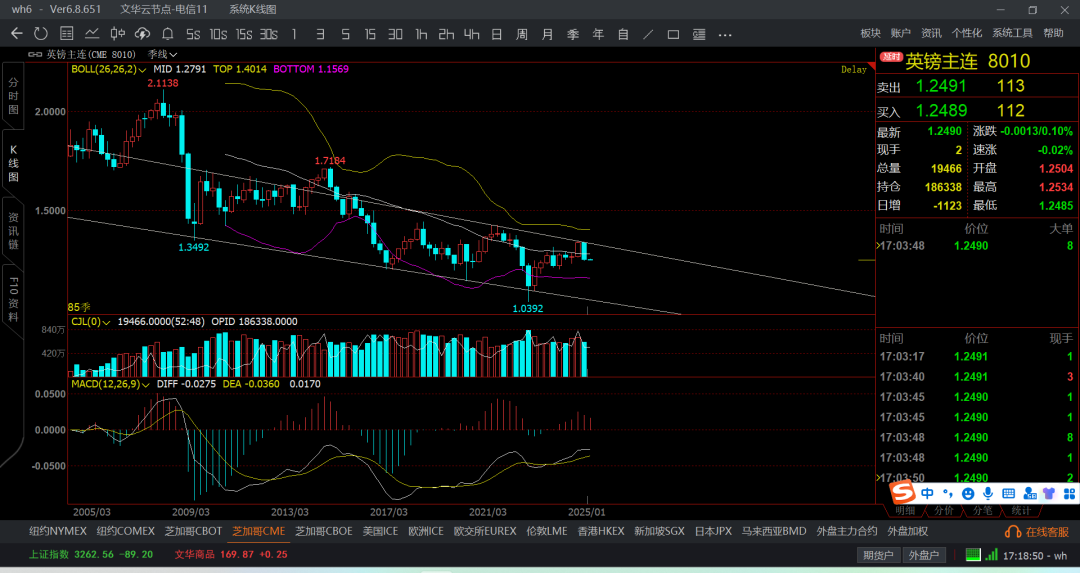Select the 芝加哥CBOT exchange tab
The image size is (1080, 573).
pyautogui.click(x=194, y=532)
